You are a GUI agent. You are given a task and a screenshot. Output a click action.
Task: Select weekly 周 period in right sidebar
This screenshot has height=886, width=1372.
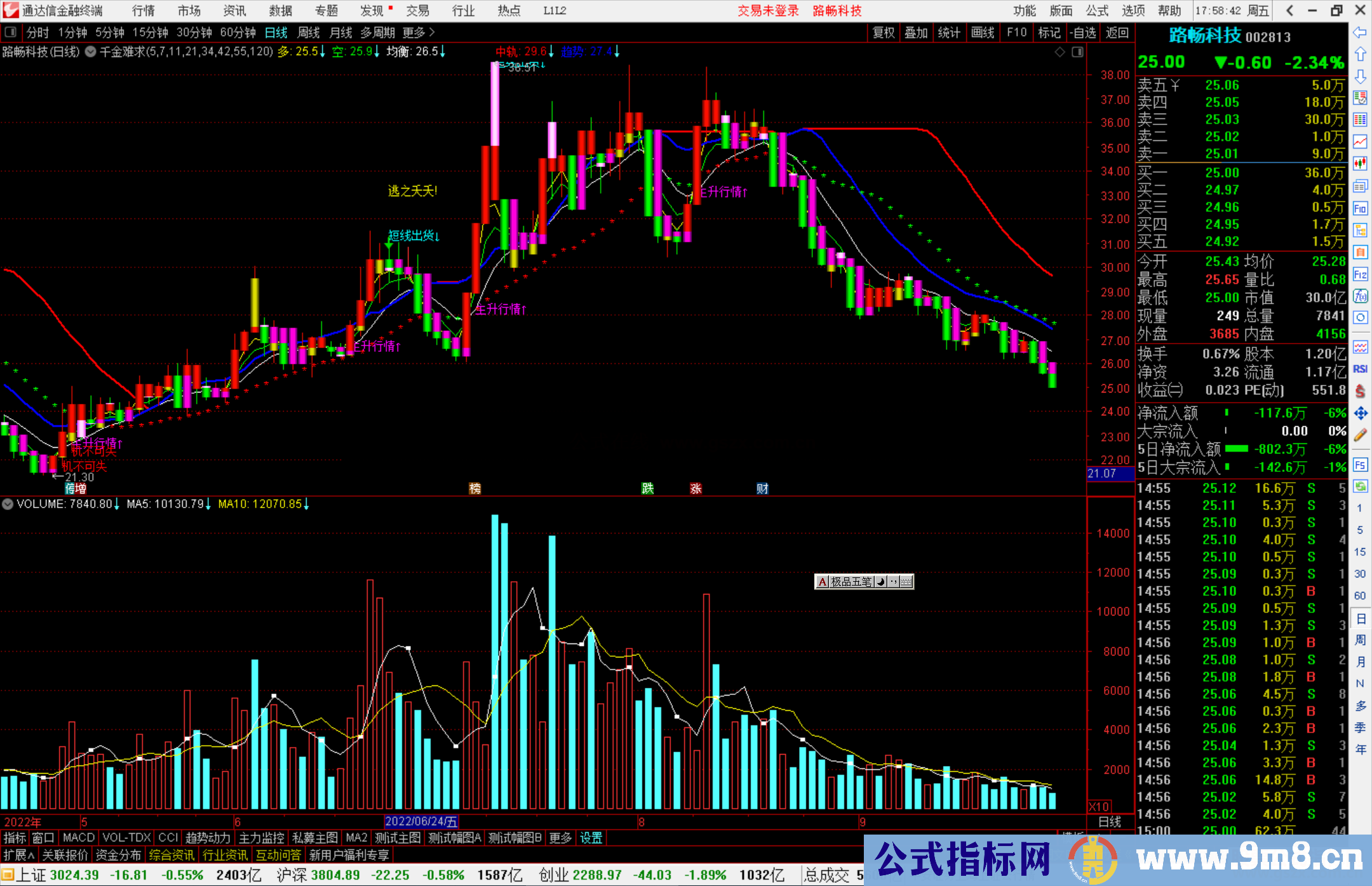click(x=1360, y=640)
